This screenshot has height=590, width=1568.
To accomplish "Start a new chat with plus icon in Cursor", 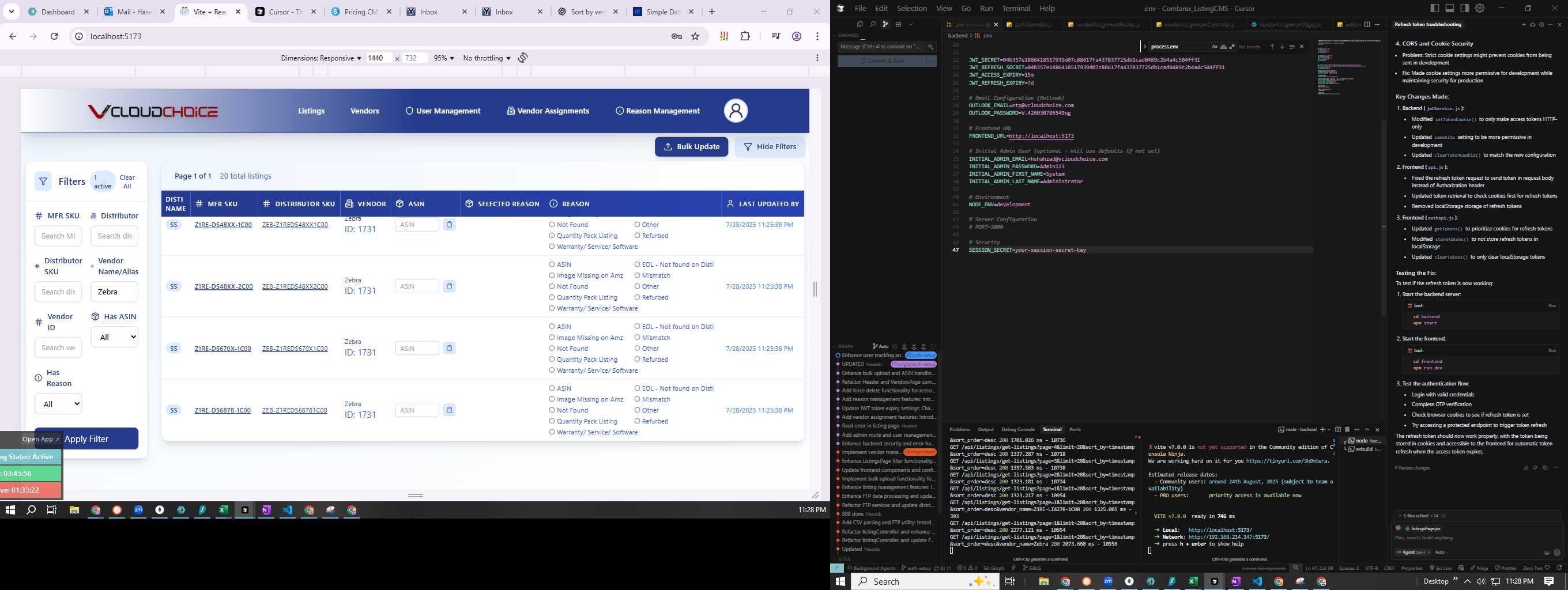I will [x=1524, y=24].
